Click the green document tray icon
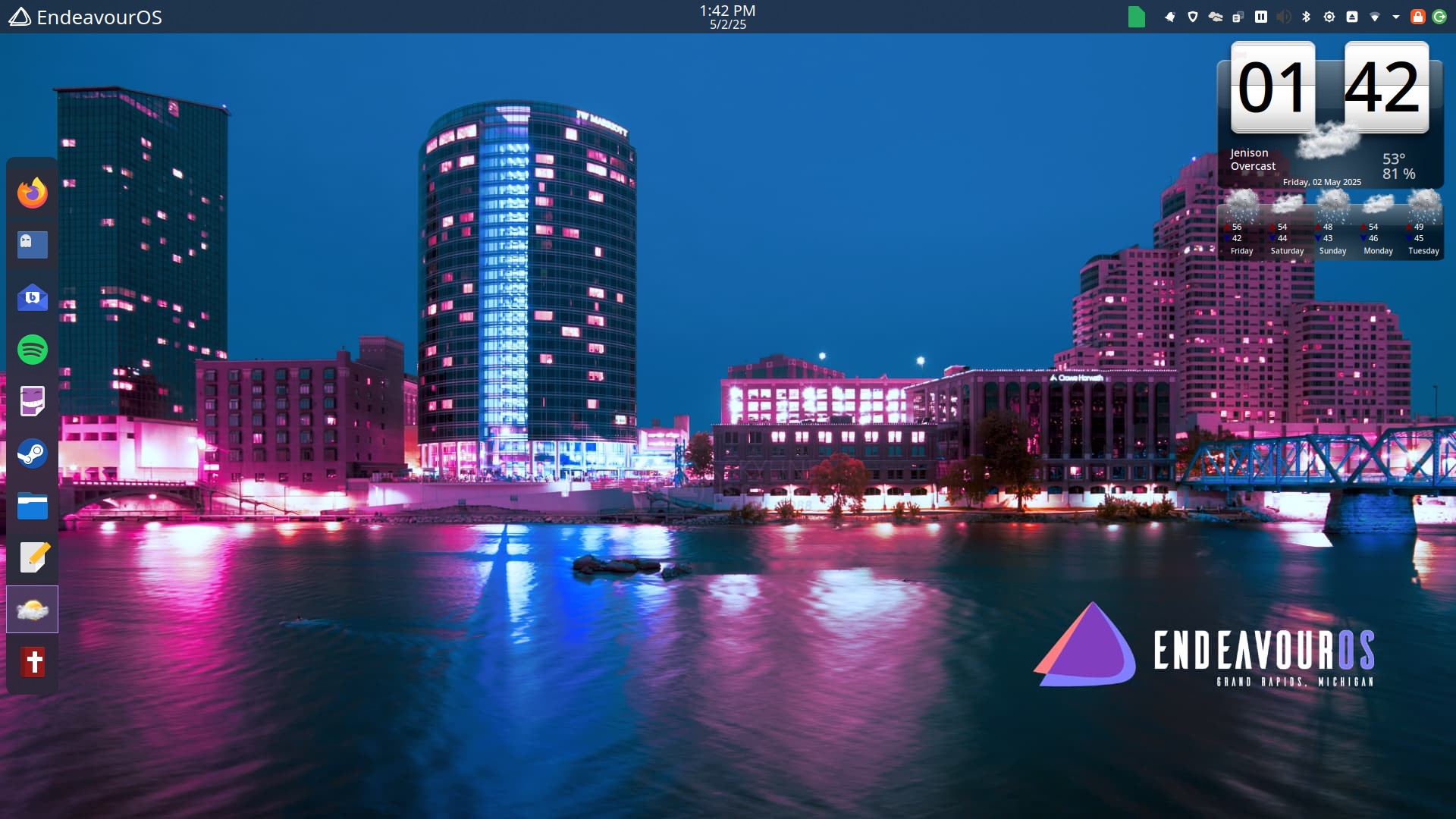The height and width of the screenshot is (819, 1456). (x=1136, y=17)
